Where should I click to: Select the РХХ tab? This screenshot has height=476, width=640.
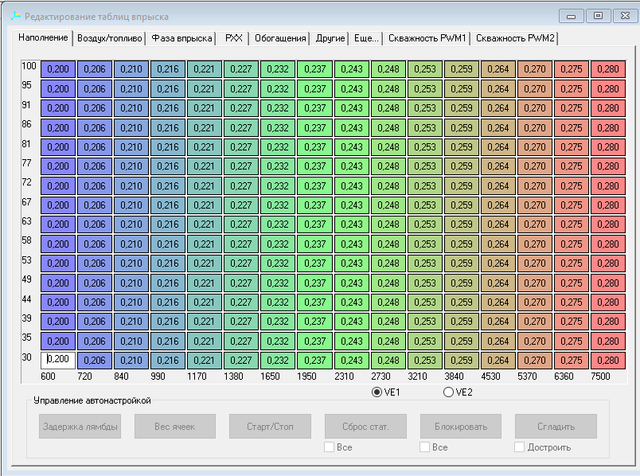point(233,38)
